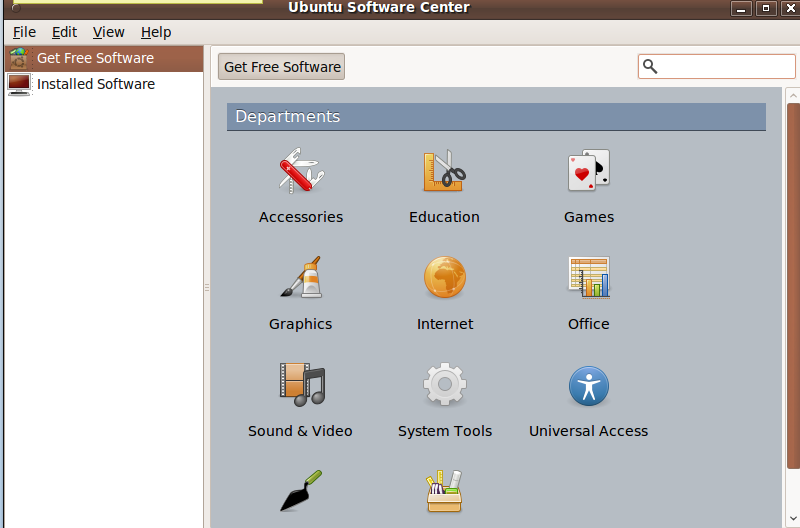
Task: Click the Graphics label
Action: point(301,324)
